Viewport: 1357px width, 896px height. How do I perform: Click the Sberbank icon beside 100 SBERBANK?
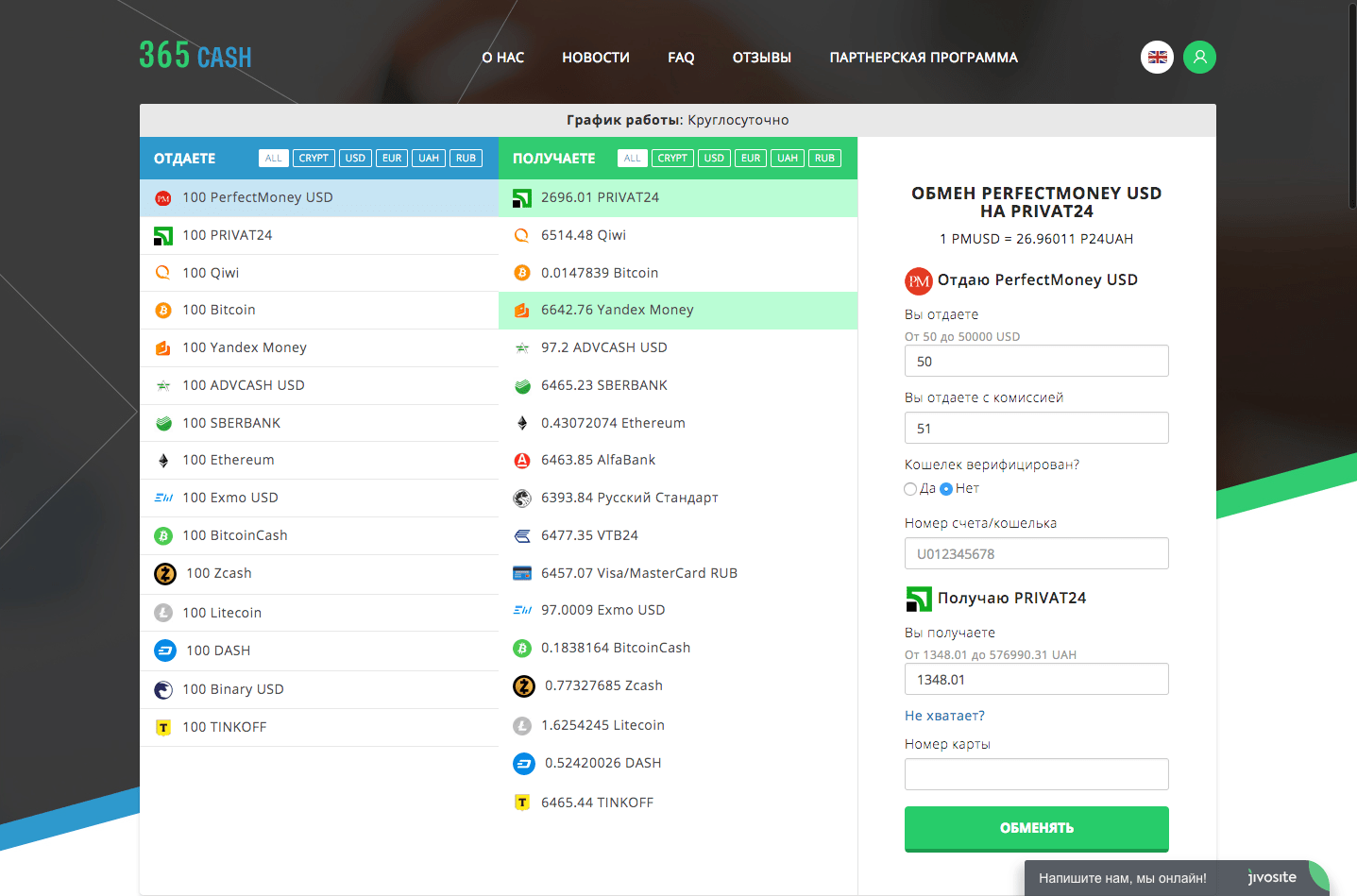pyautogui.click(x=163, y=423)
